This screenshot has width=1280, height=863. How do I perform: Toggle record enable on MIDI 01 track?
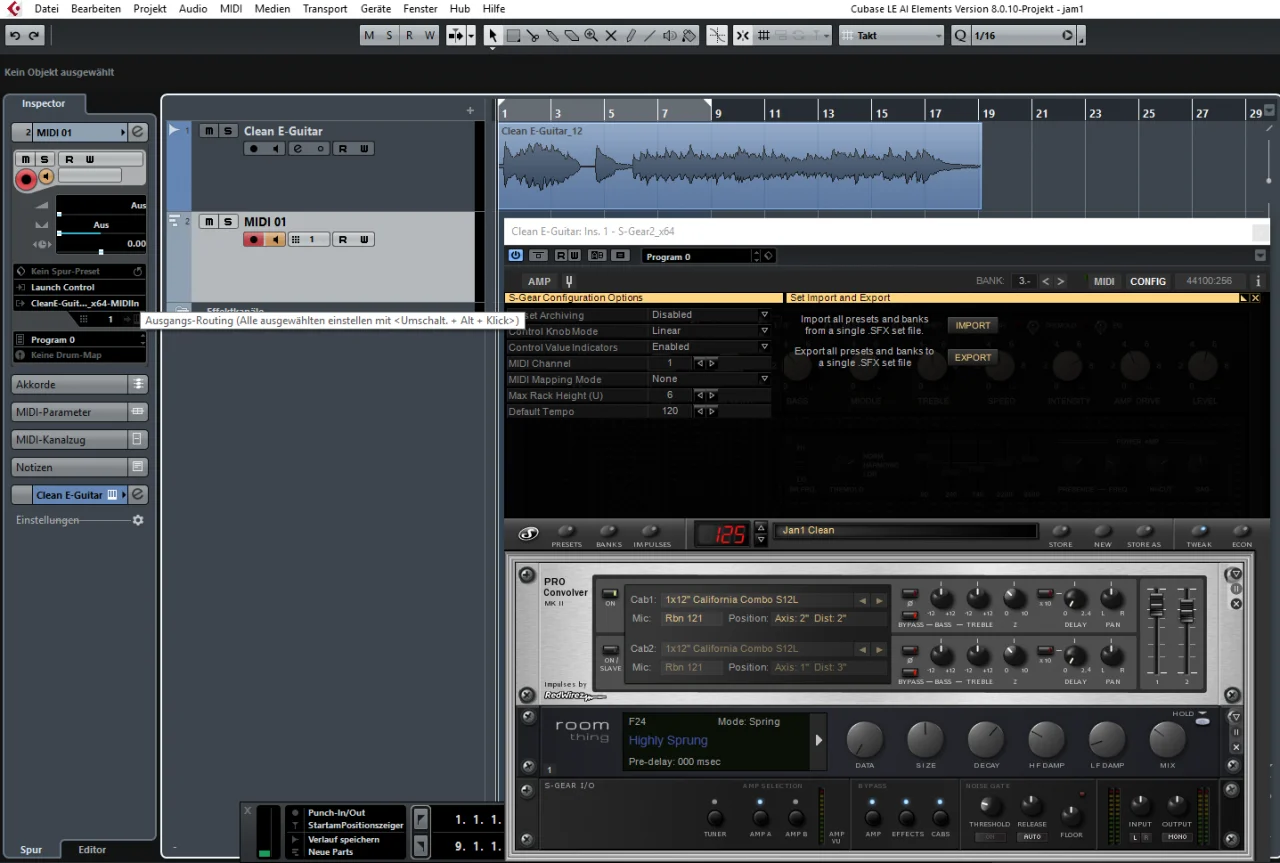tap(254, 239)
